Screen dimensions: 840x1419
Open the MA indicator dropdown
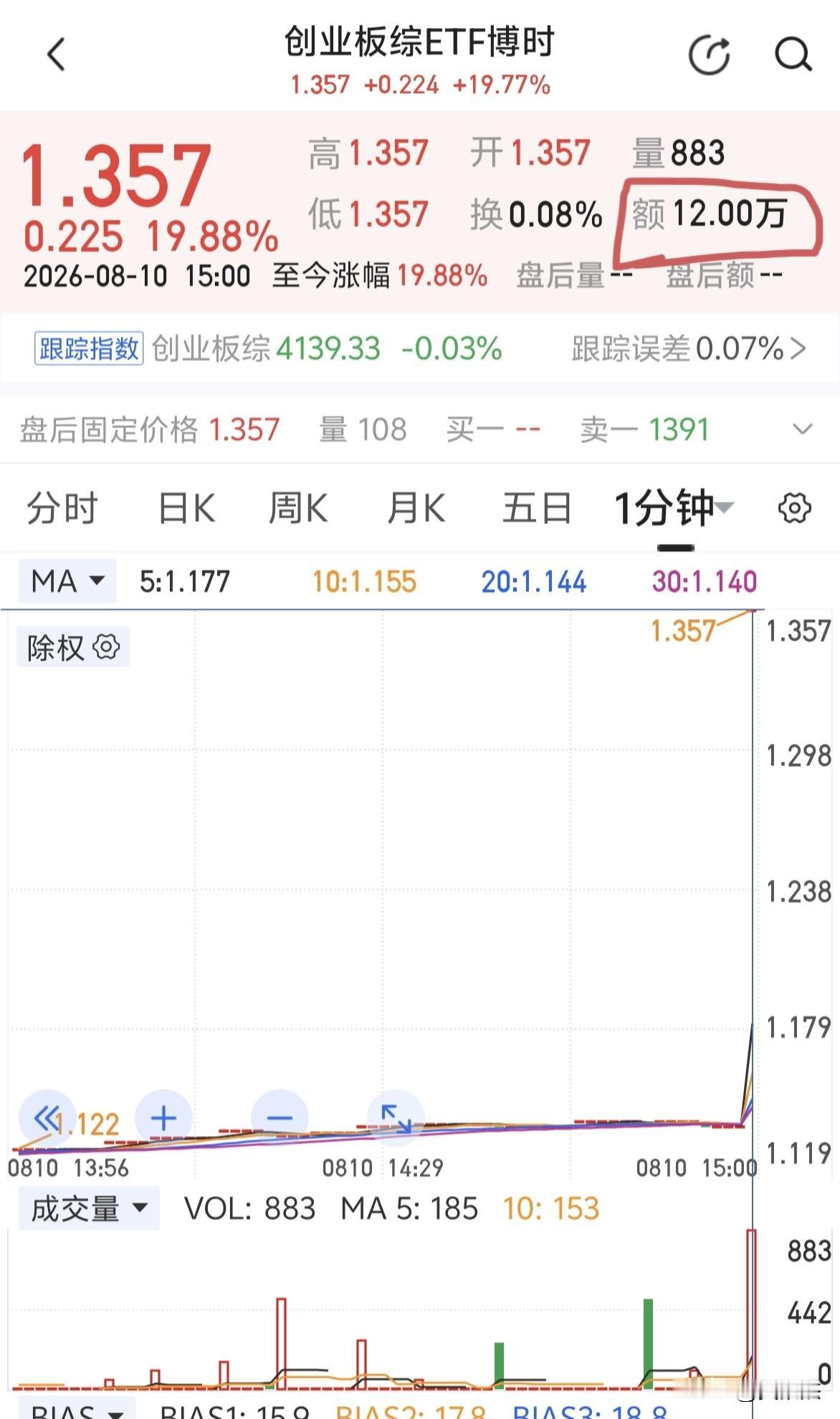pos(68,580)
